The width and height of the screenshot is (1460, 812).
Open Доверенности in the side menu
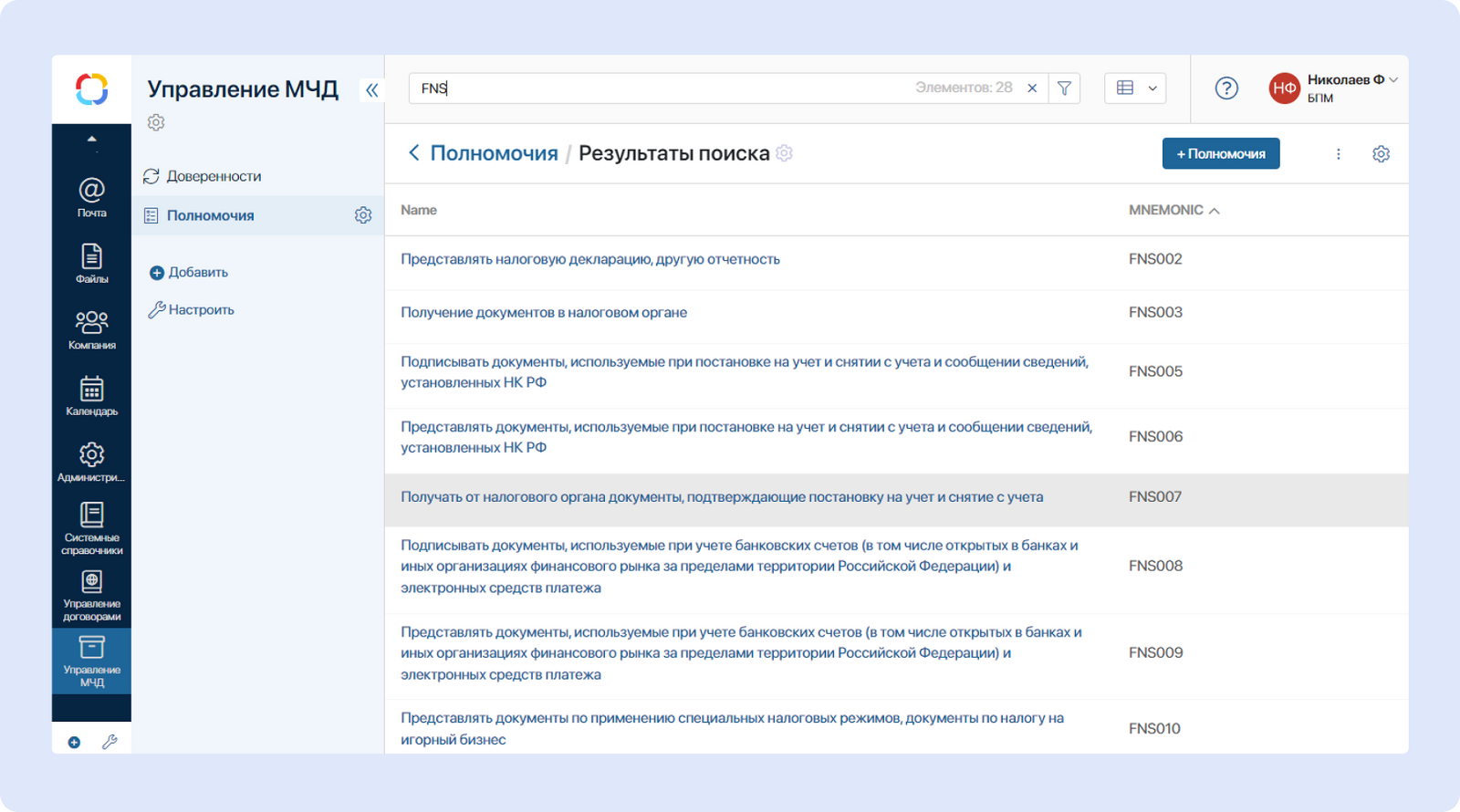pos(214,176)
